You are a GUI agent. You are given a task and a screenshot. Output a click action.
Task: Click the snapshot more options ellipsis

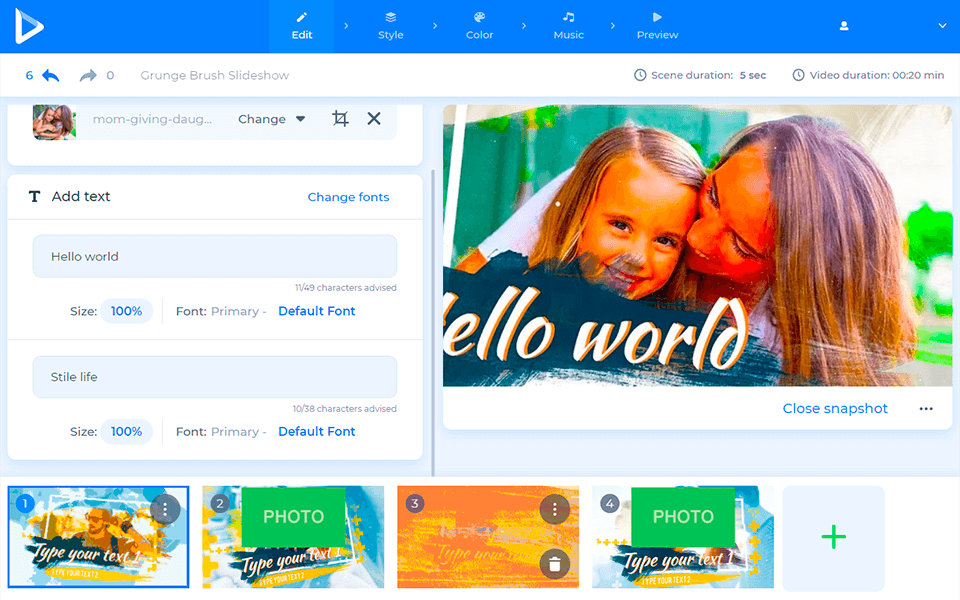[x=926, y=409]
